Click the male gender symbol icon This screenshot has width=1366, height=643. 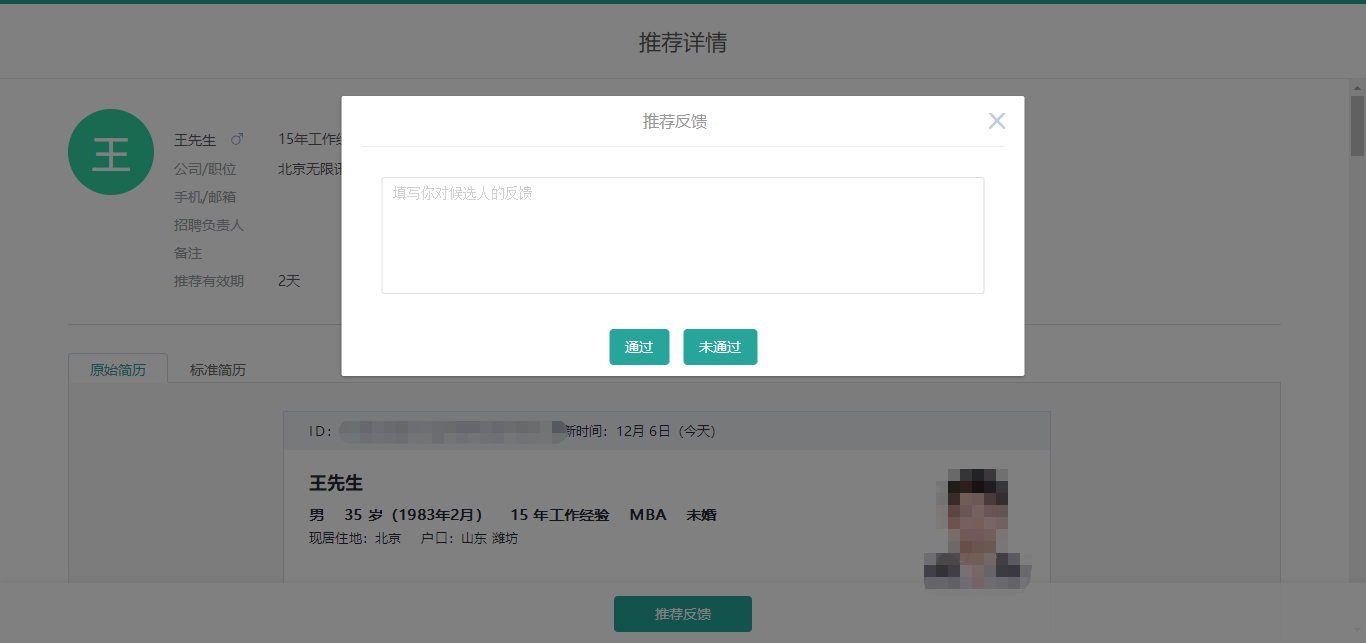(237, 140)
